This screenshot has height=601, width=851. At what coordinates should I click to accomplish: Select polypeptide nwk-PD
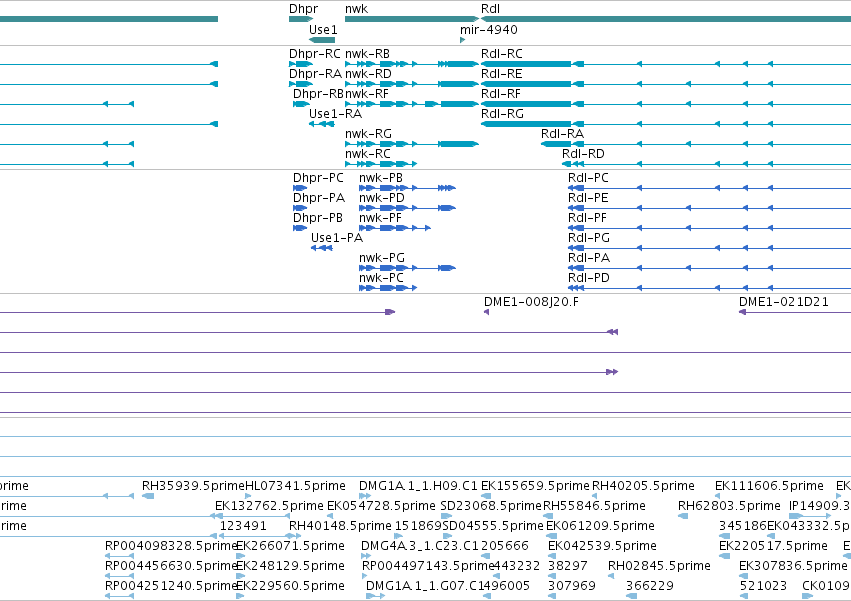click(x=382, y=198)
